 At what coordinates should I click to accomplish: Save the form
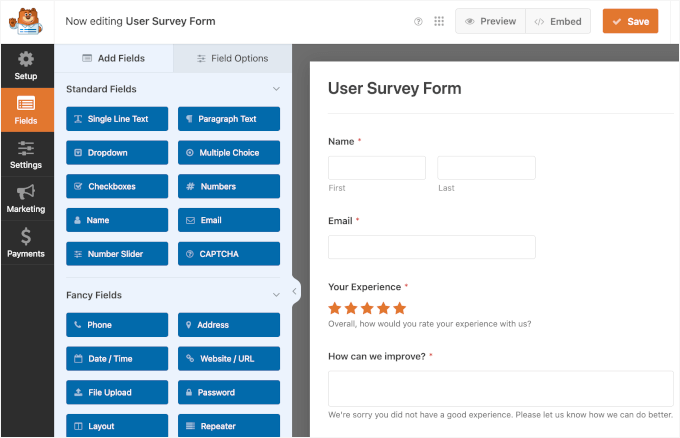point(631,21)
